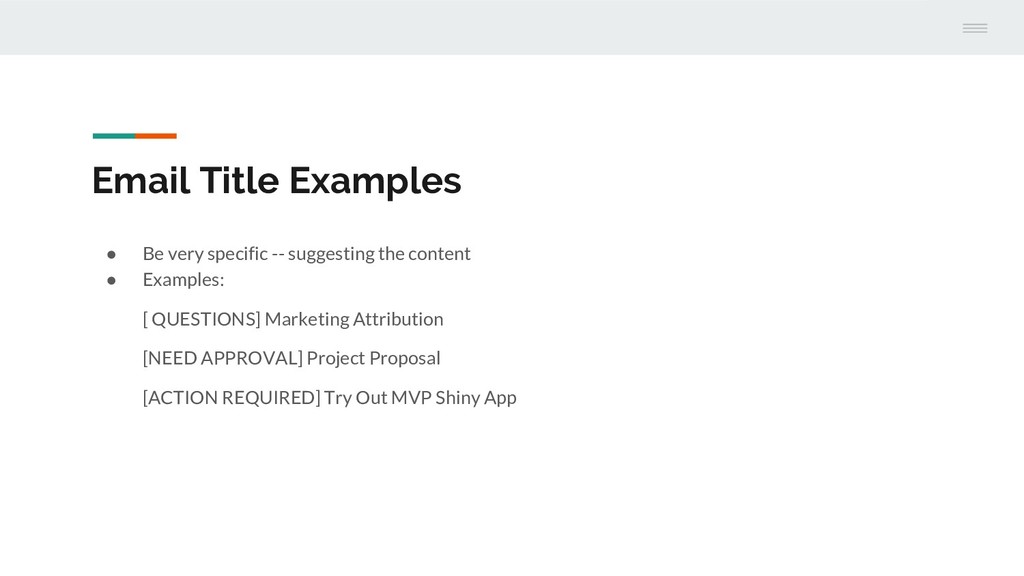Click the word 'Email' in the title
1024x576 pixels.
141,180
